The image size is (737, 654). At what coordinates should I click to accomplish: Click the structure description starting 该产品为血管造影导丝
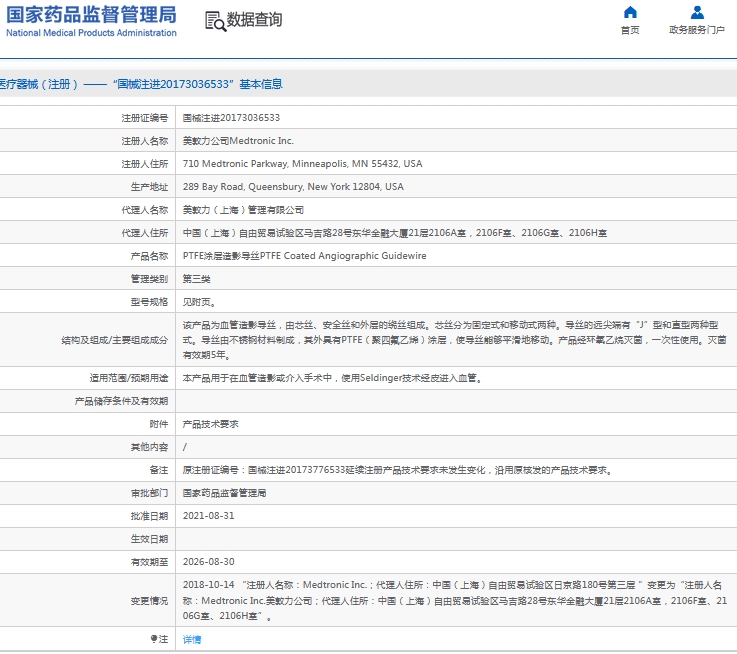point(455,339)
